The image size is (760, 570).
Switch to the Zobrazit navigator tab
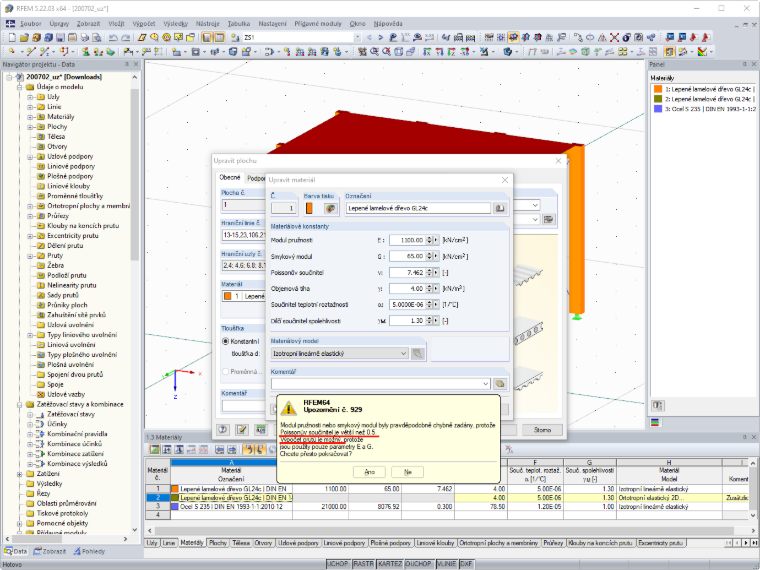pos(49,551)
